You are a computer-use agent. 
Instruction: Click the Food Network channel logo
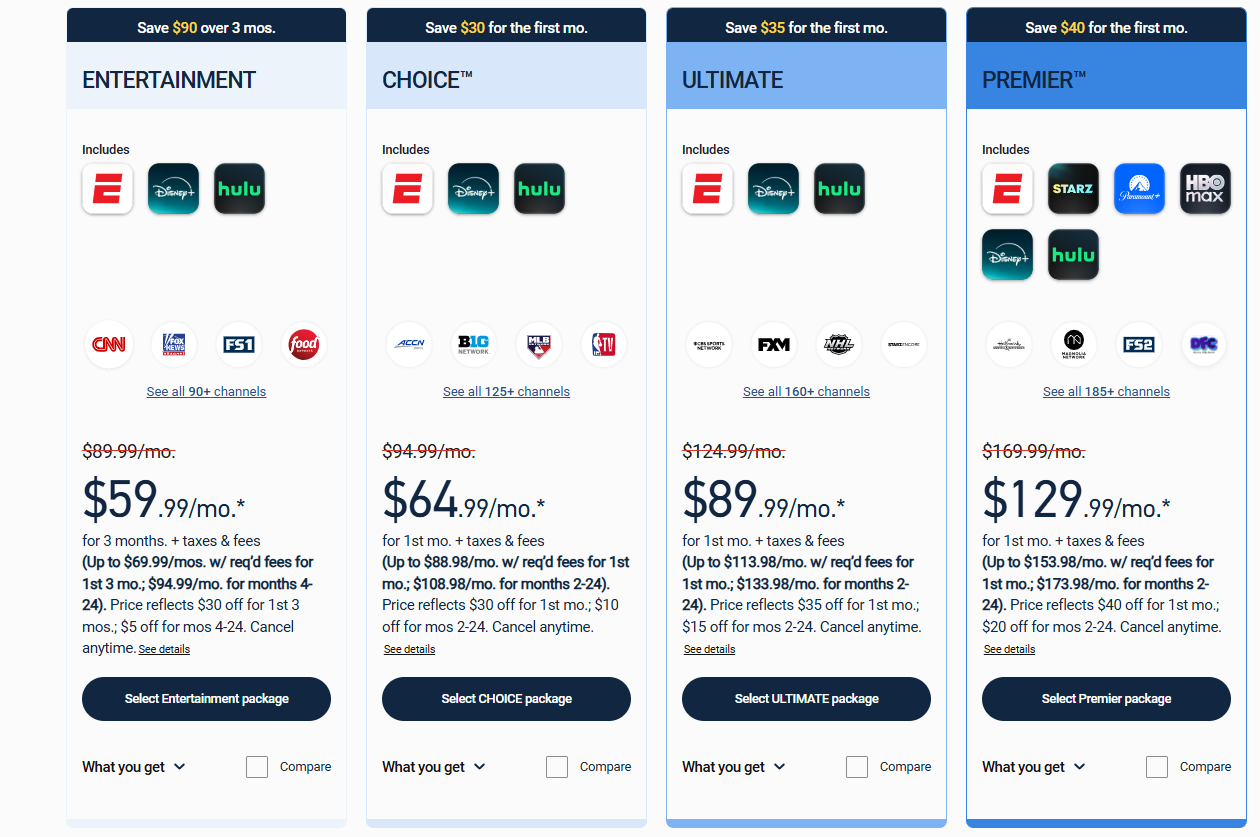click(x=303, y=345)
